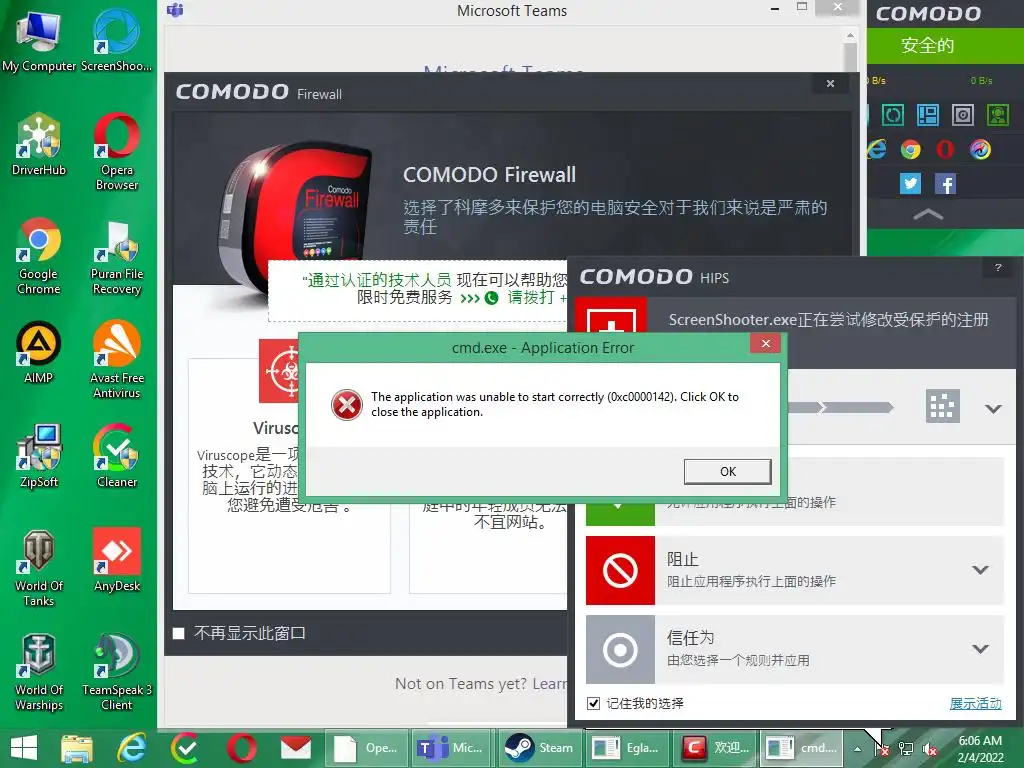Launch Chrome from Comodo widget
1024x768 pixels.
click(910, 150)
